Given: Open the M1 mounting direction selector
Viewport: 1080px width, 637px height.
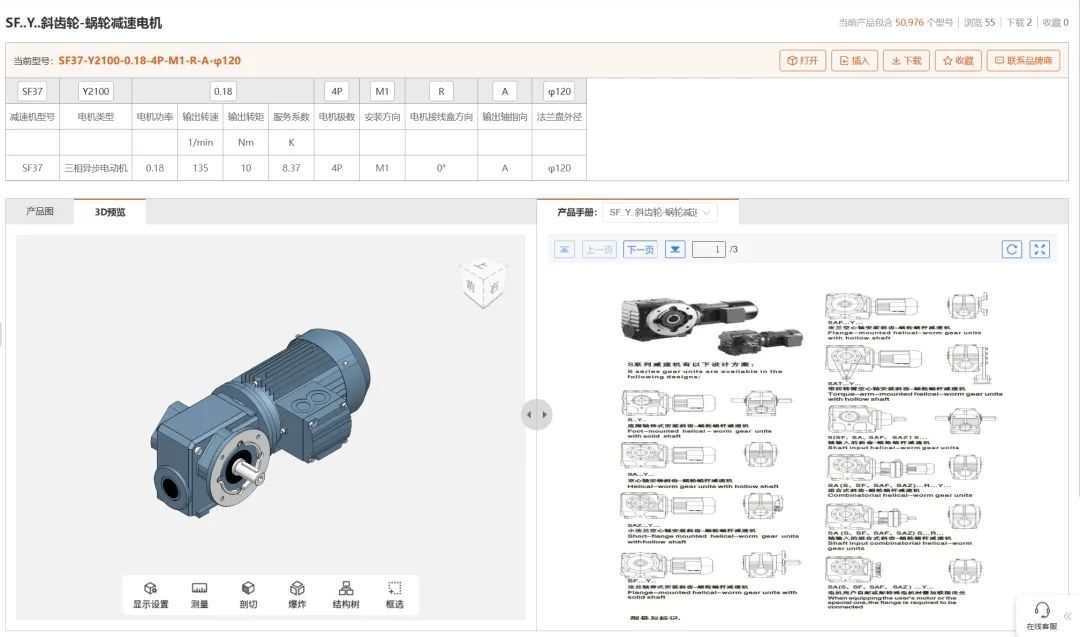Looking at the screenshot, I should [382, 91].
